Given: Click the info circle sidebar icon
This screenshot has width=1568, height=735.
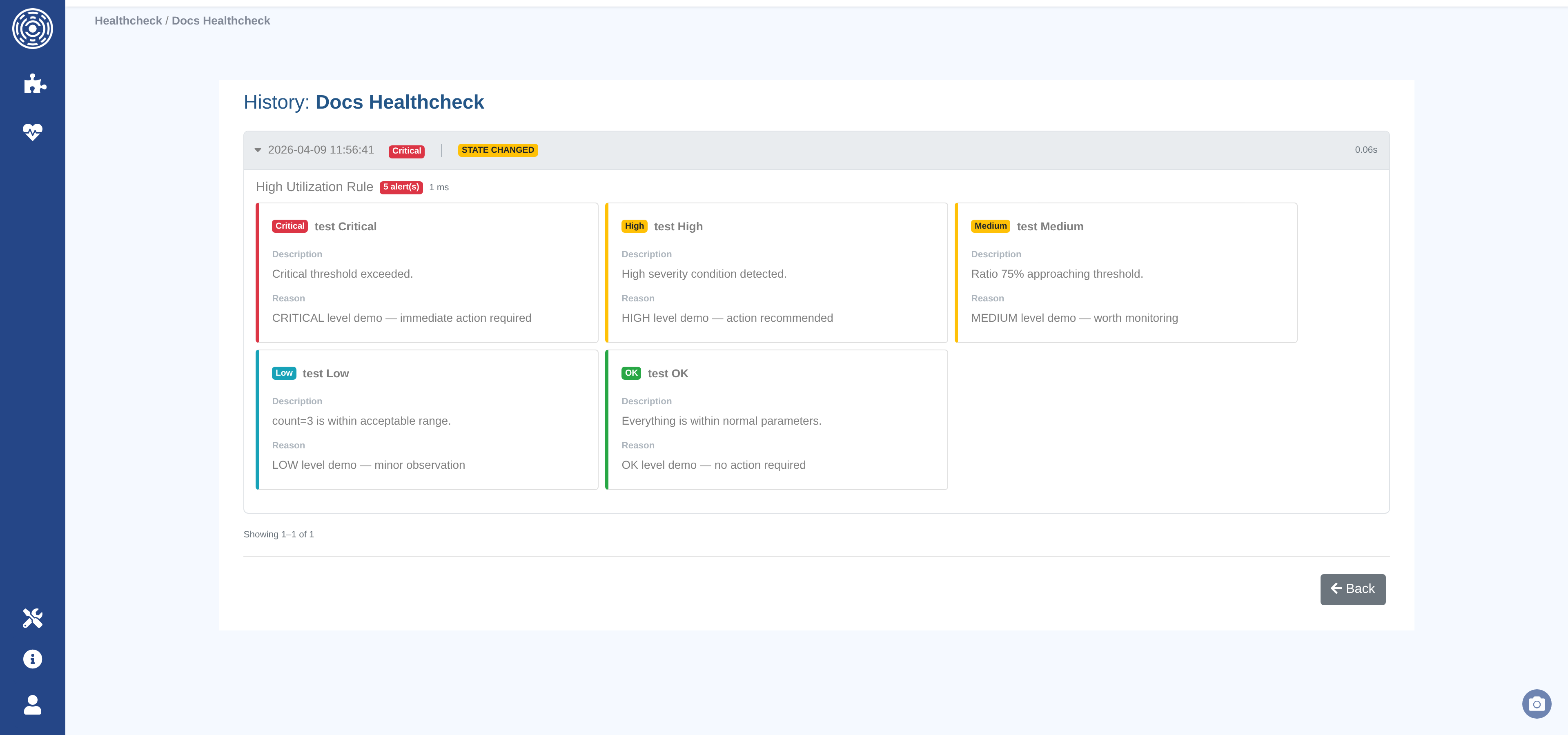Looking at the screenshot, I should pos(32,659).
